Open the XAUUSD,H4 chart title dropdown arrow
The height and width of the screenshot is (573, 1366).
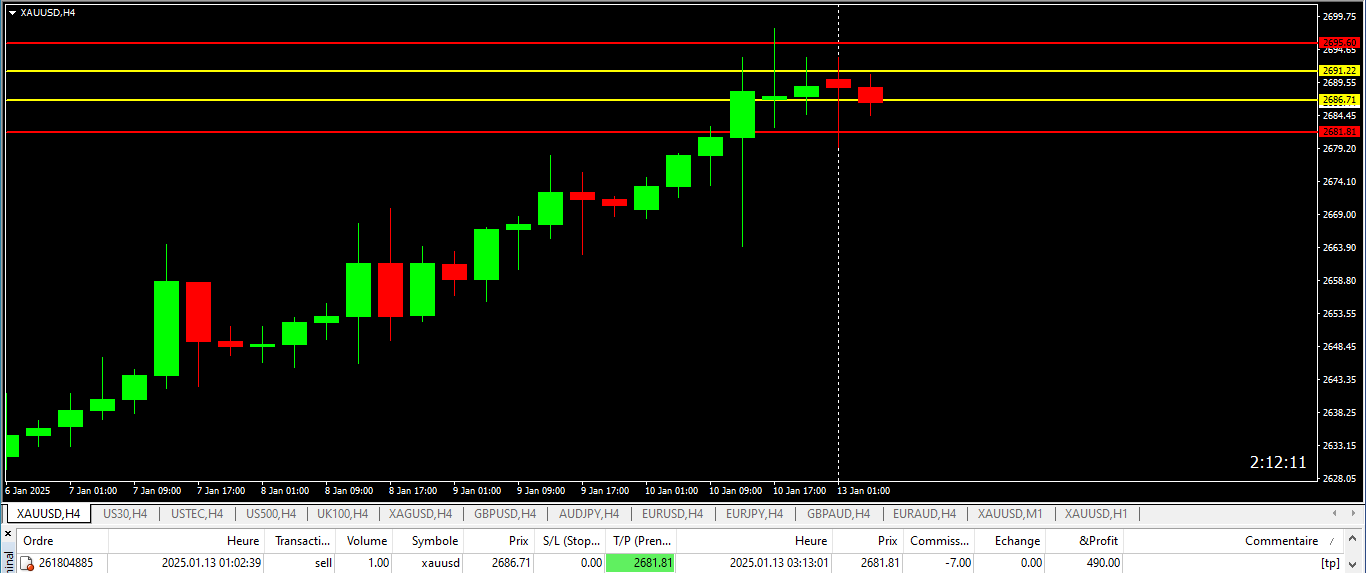coord(12,12)
